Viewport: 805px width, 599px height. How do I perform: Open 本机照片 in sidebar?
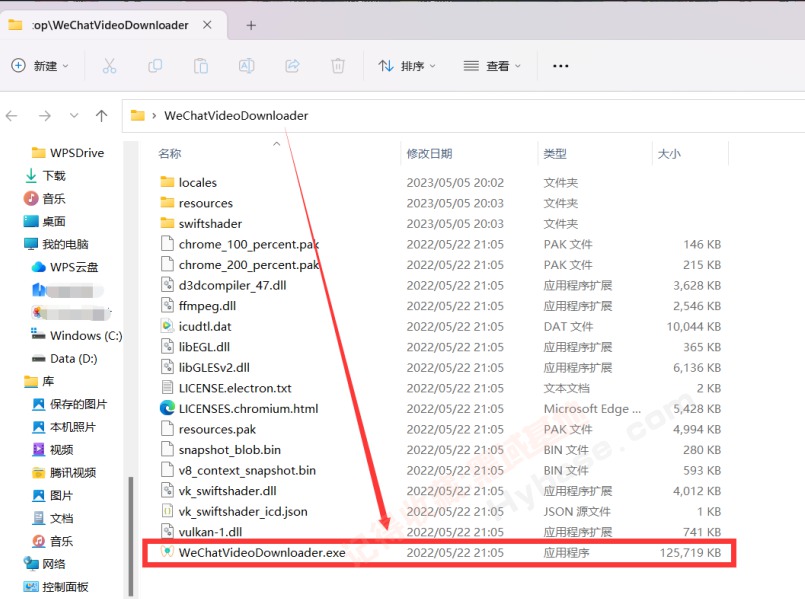[64, 427]
